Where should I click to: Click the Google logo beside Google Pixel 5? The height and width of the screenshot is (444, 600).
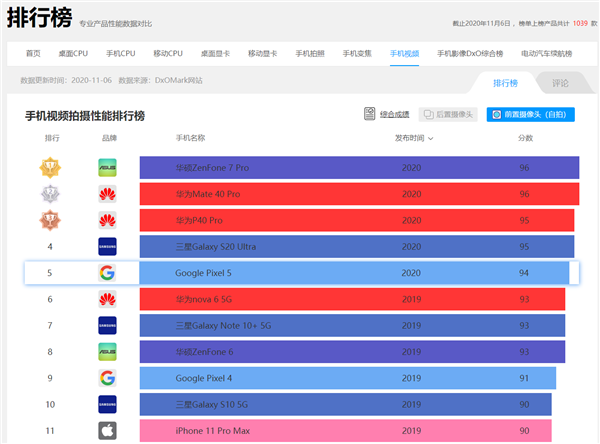[x=107, y=273]
